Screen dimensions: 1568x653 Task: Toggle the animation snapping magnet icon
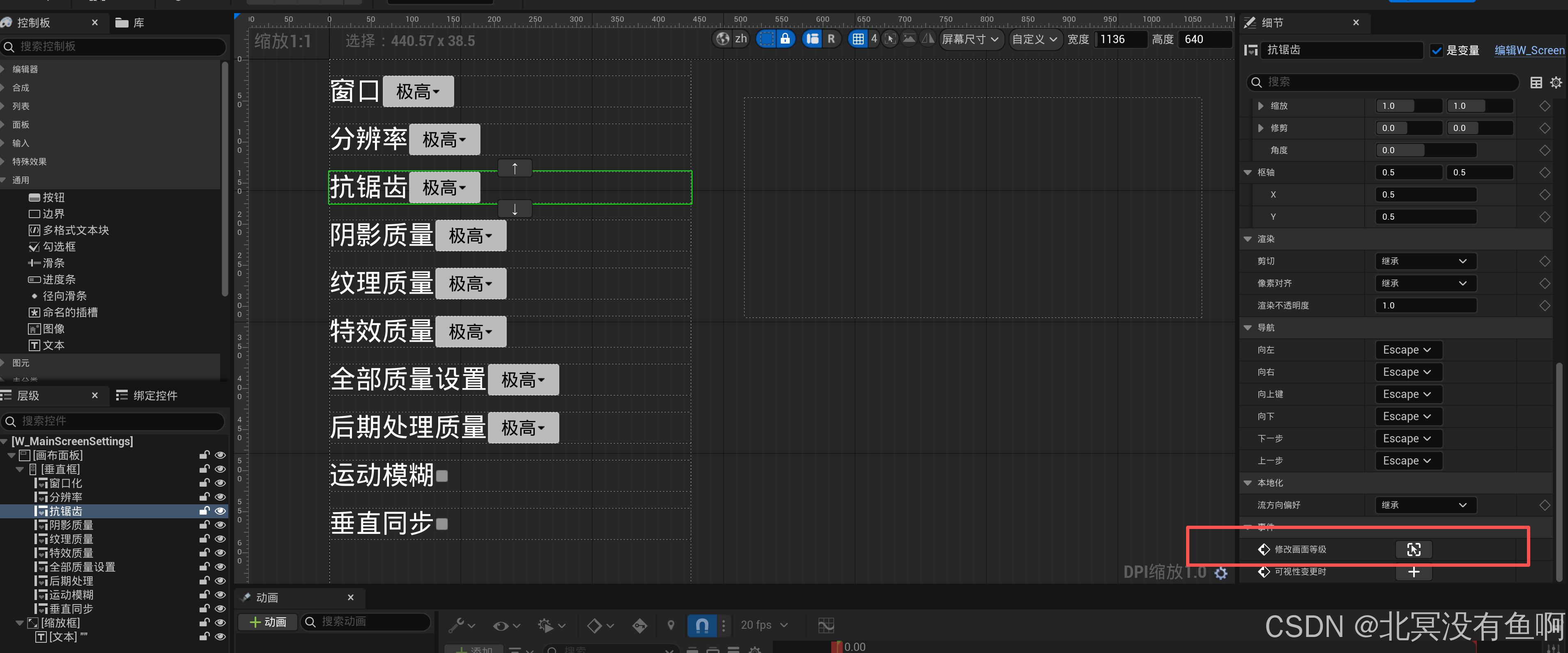point(701,625)
